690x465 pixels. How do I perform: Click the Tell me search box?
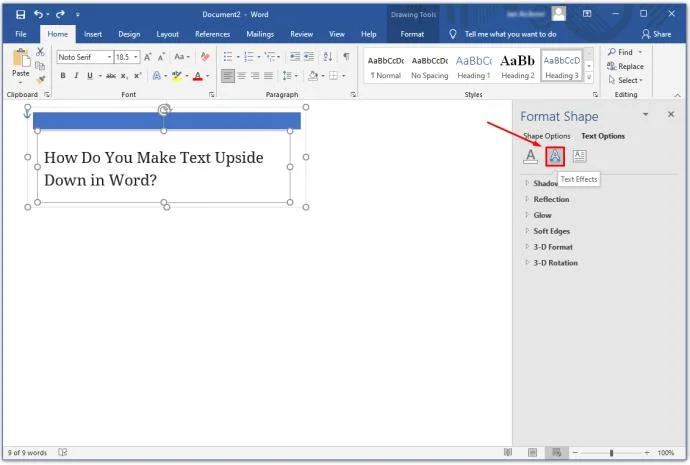pyautogui.click(x=510, y=34)
